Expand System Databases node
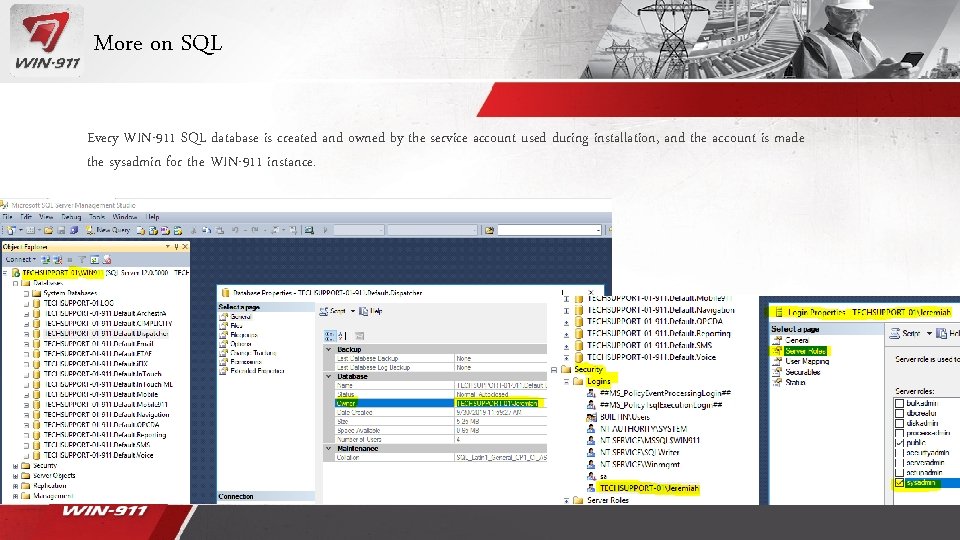 pos(26,293)
